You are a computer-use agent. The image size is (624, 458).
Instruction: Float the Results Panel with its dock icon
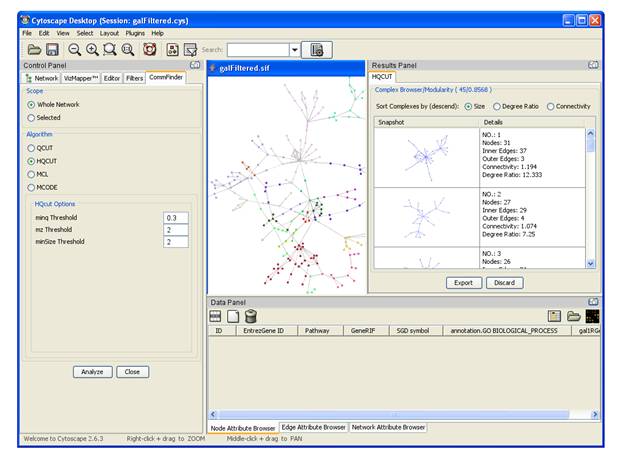(593, 65)
